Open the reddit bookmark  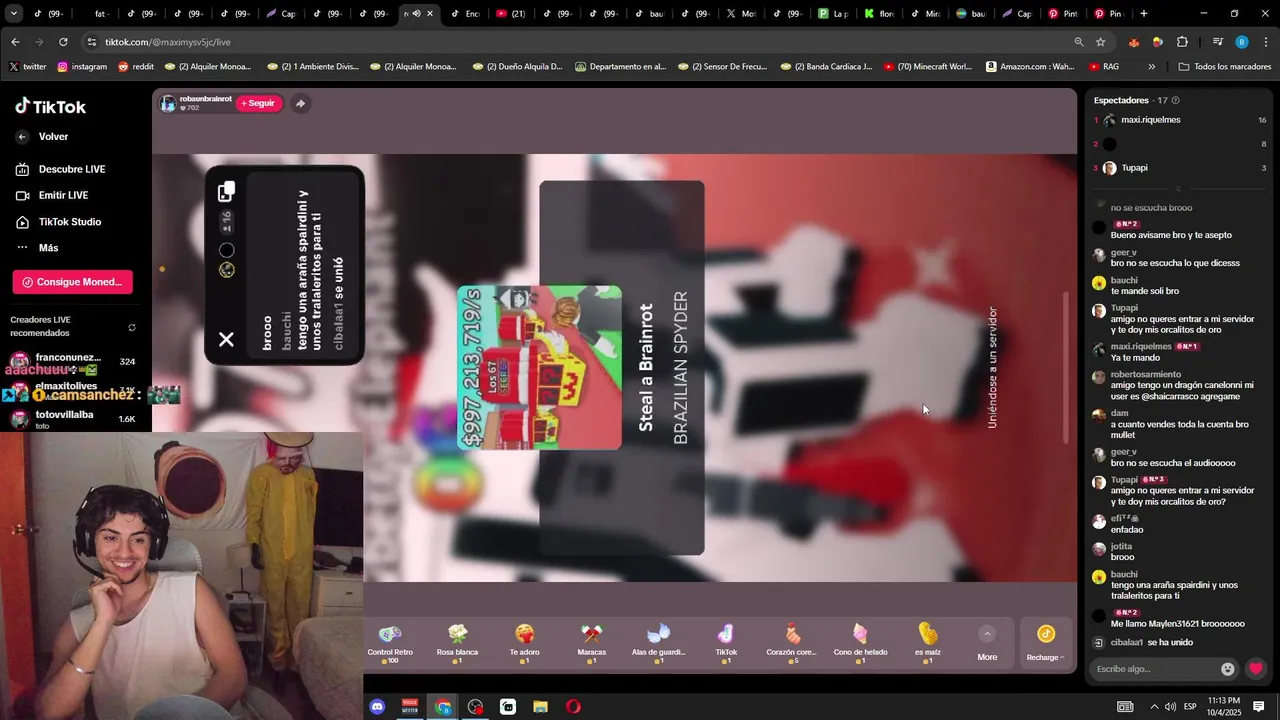click(x=136, y=67)
